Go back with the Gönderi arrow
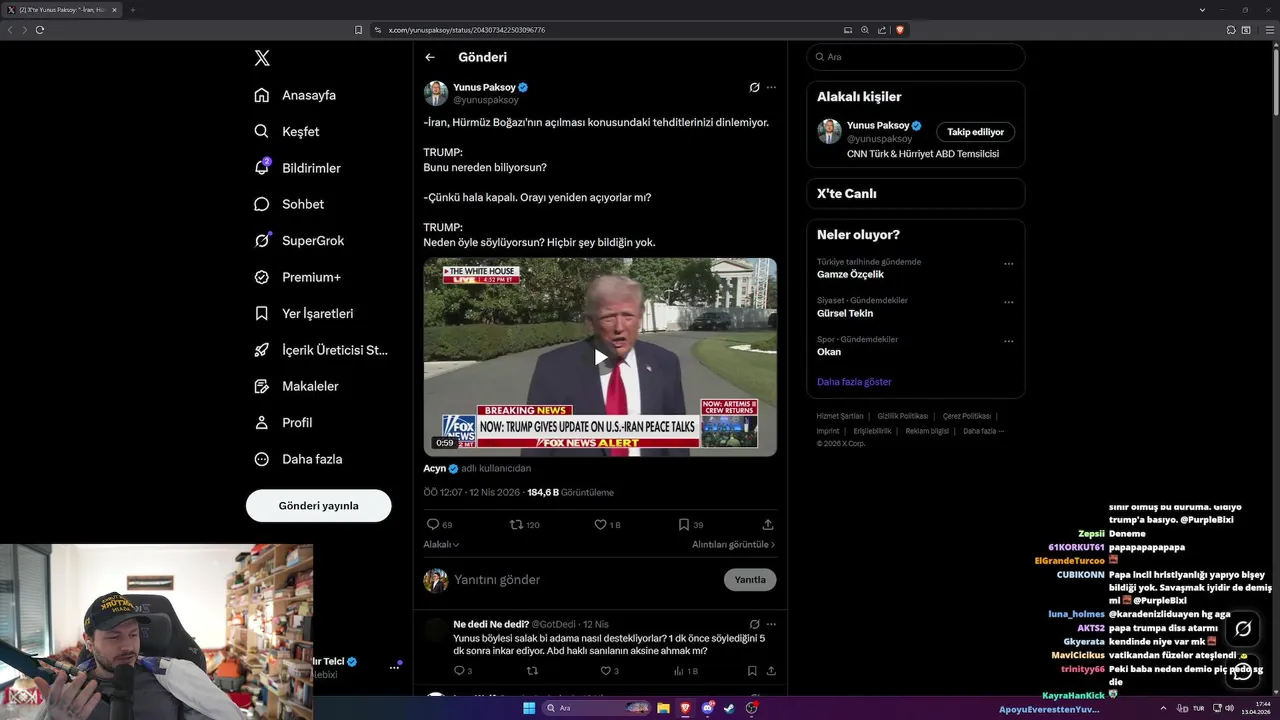This screenshot has height=720, width=1280. (x=430, y=57)
